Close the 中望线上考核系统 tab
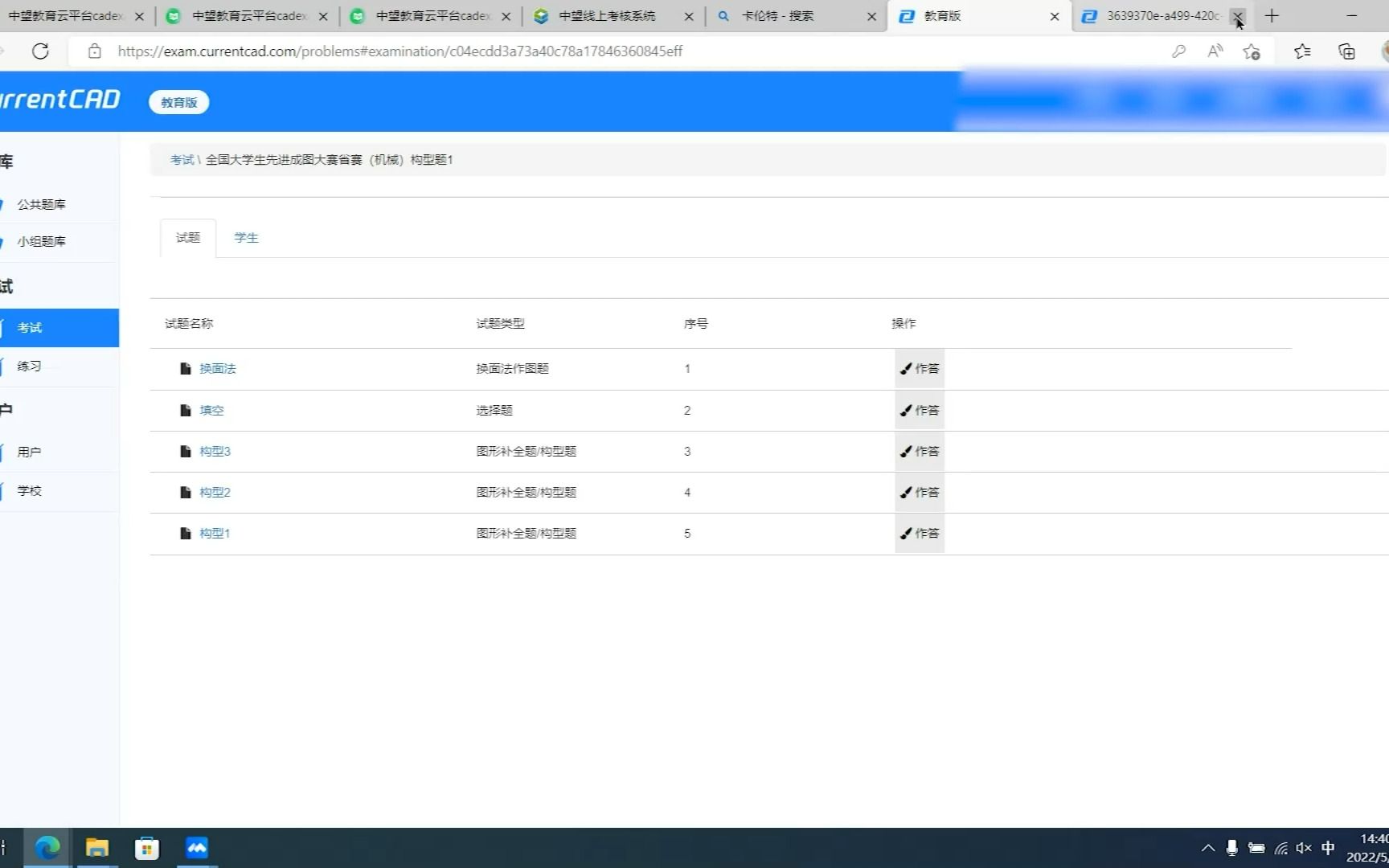 [x=689, y=16]
